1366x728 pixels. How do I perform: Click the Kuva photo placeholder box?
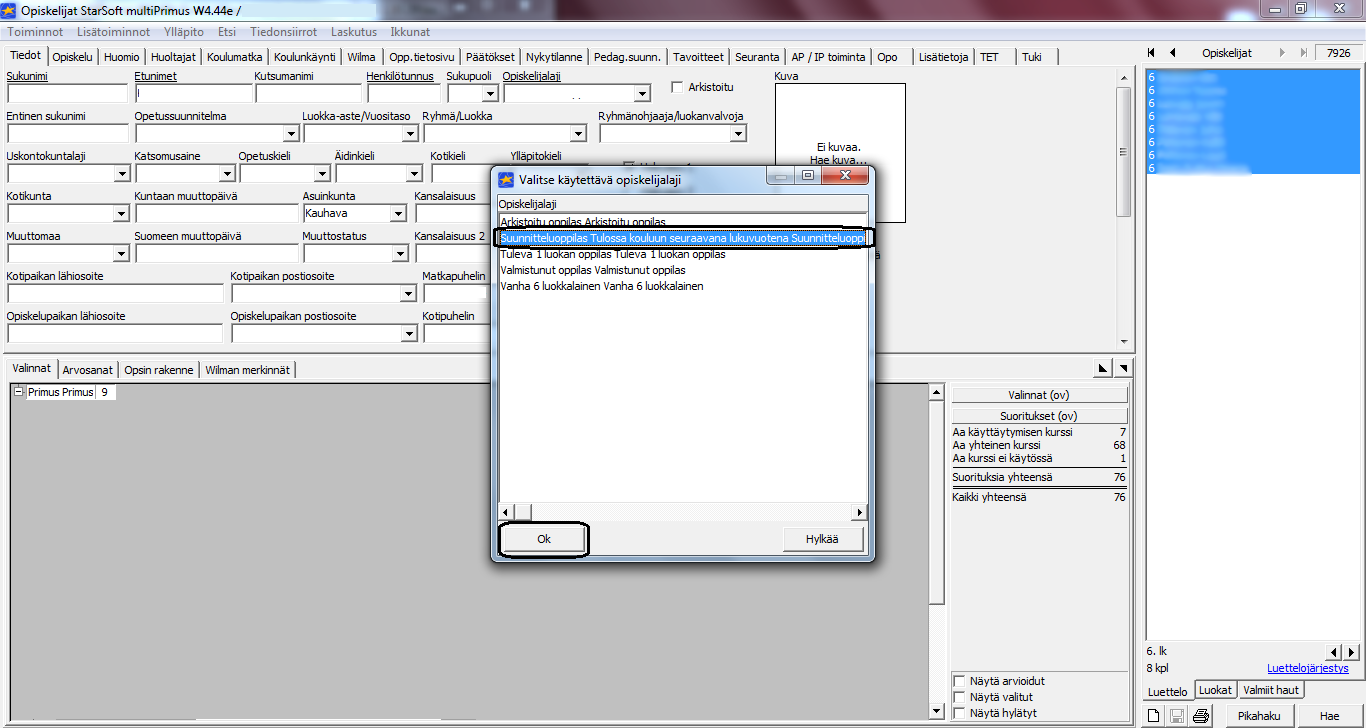840,153
